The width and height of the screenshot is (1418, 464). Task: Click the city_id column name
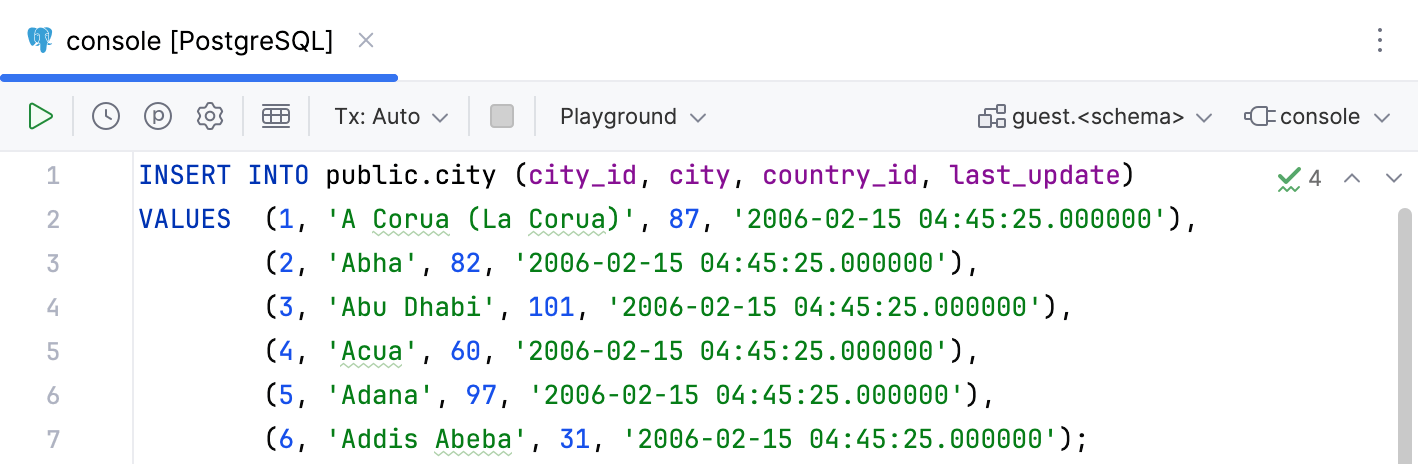[x=583, y=177]
